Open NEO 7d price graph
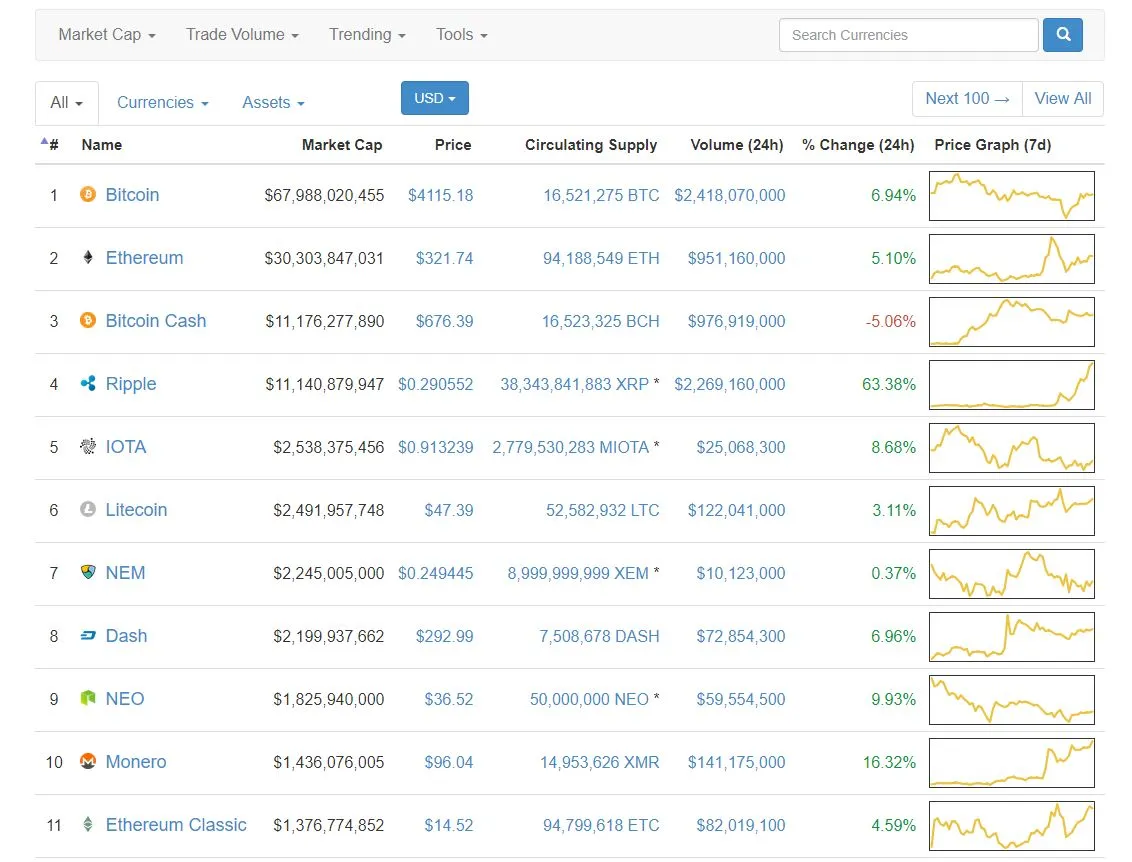1132x862 pixels. 1011,700
